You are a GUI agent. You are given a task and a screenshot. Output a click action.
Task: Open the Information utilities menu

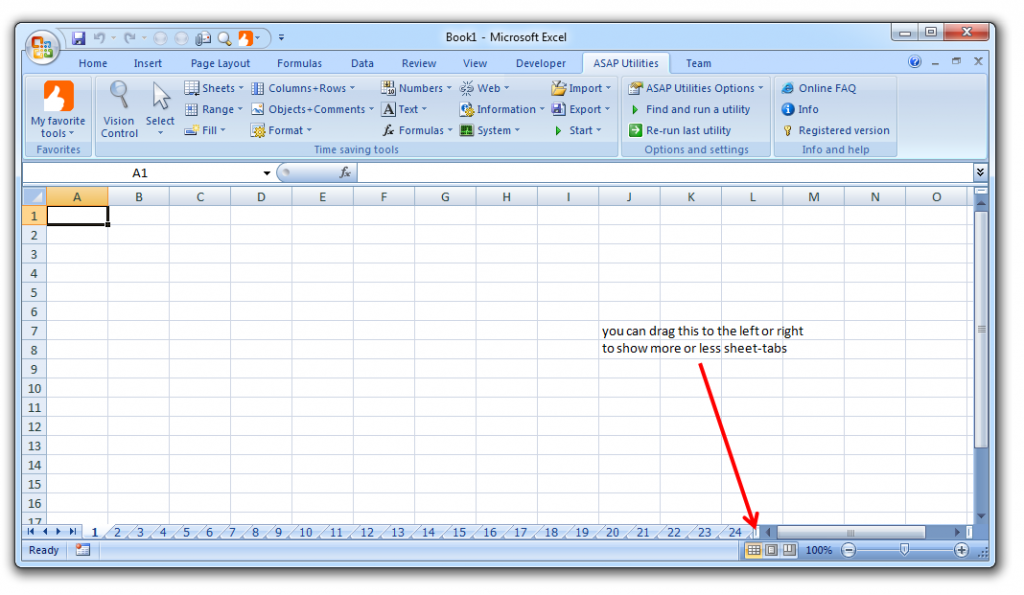502,109
